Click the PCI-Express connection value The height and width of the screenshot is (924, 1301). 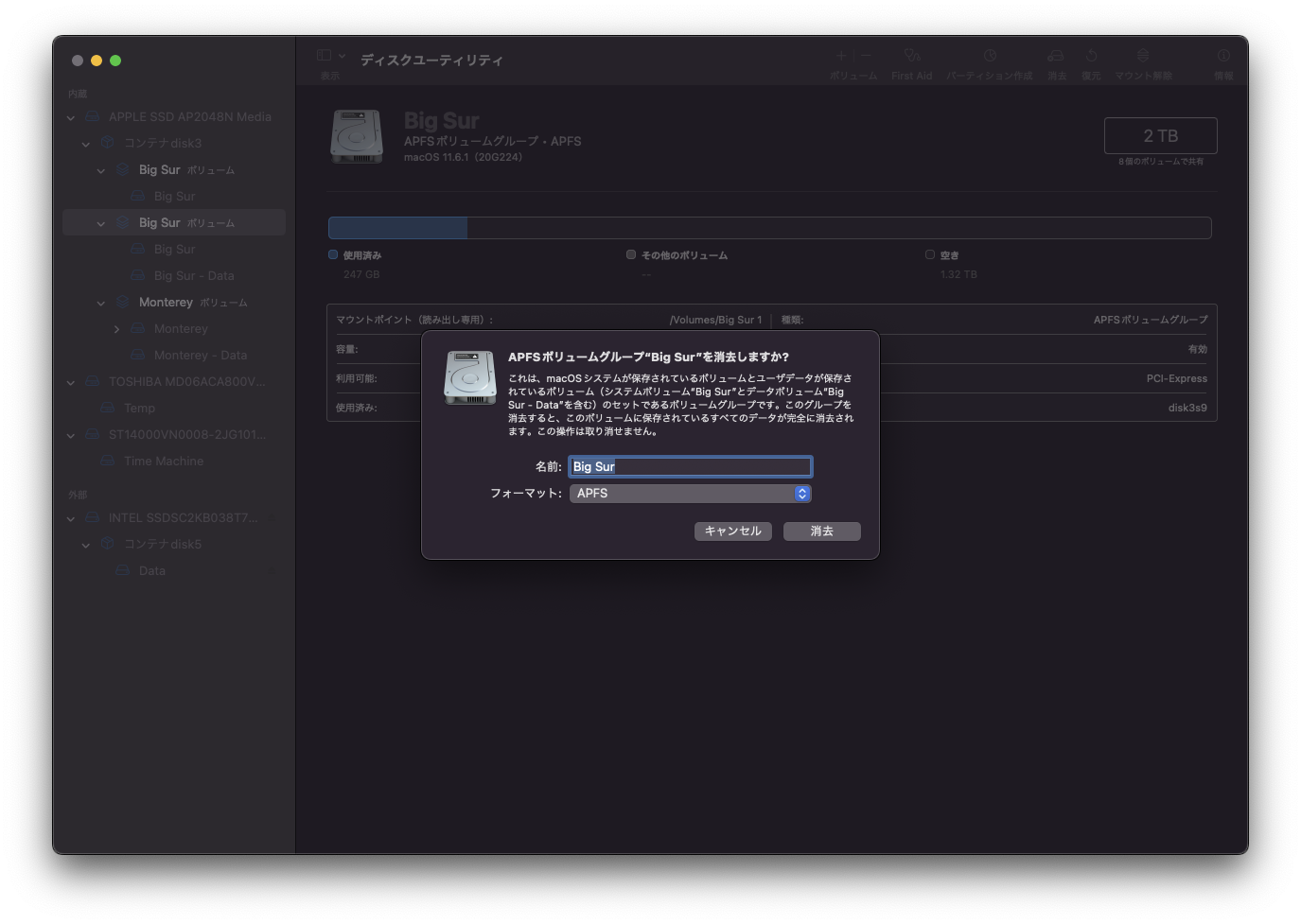[1177, 378]
